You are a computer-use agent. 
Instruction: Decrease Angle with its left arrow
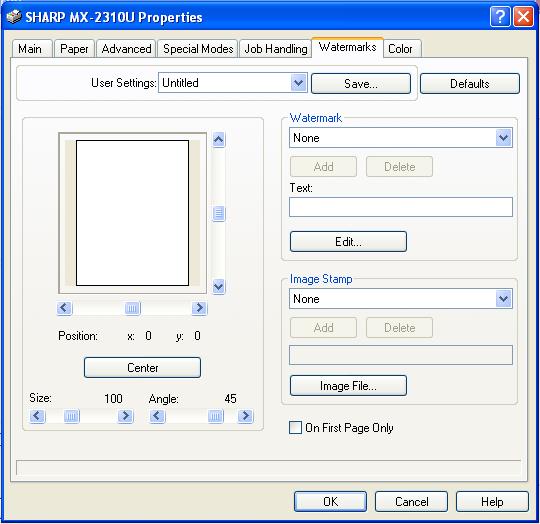(x=157, y=416)
